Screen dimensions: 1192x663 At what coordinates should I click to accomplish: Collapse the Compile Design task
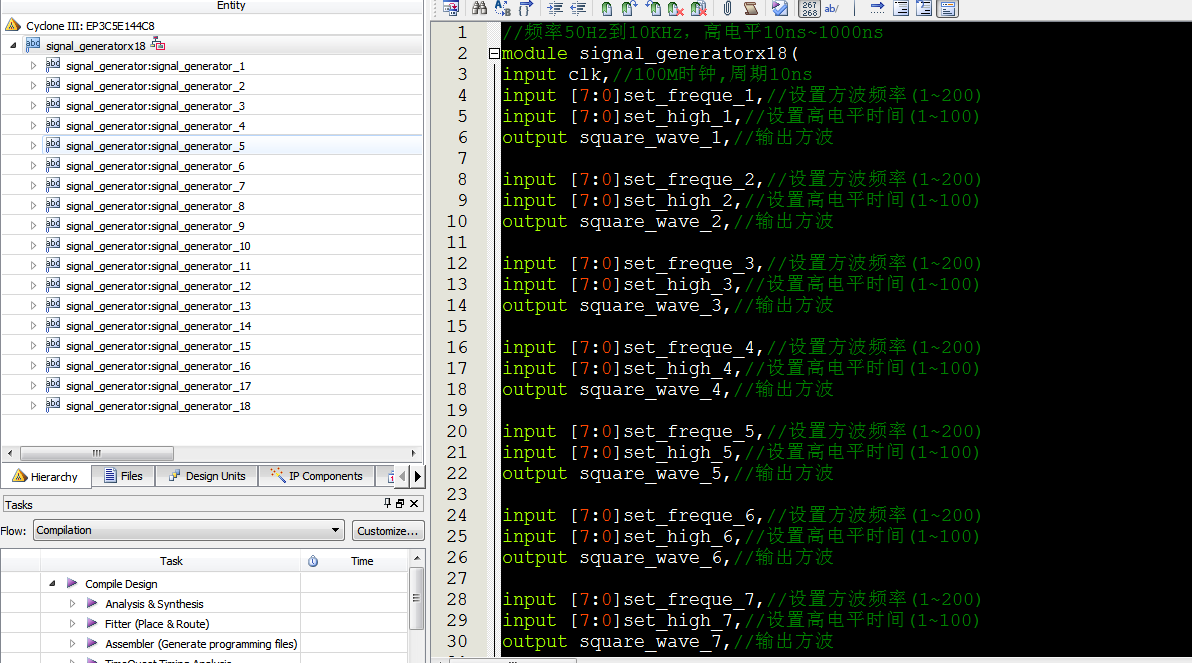pos(52,583)
